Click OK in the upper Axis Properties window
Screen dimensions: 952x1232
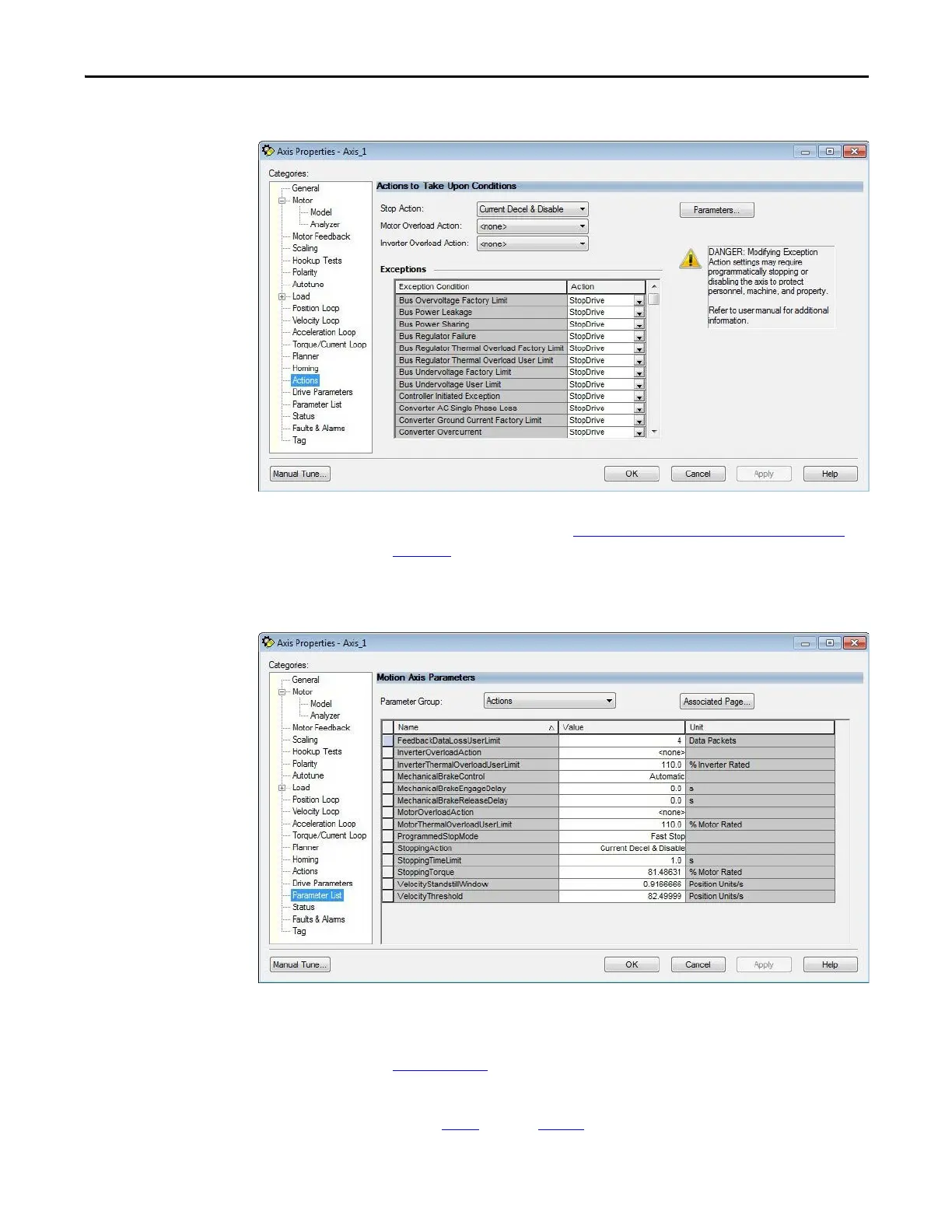(x=632, y=474)
